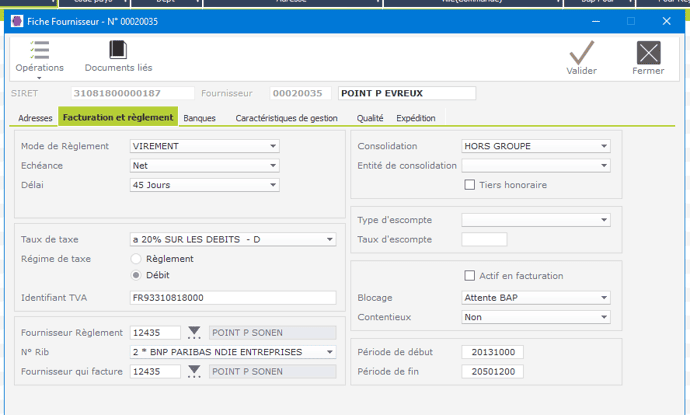Select the Règlement tax regime radio
690x415 pixels.
[136, 259]
